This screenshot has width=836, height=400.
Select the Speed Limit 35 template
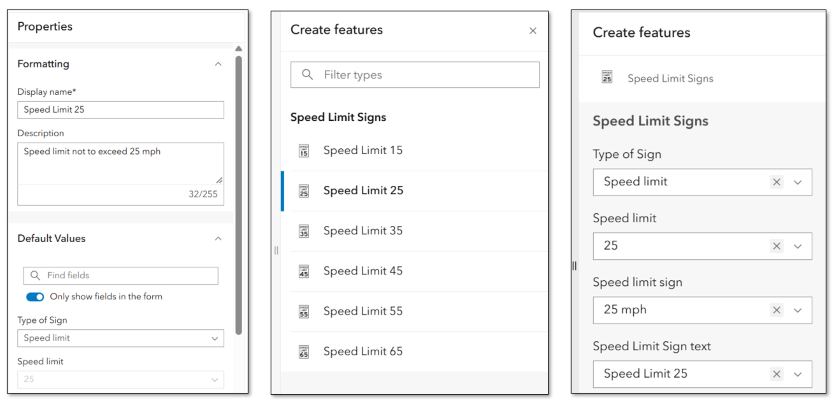click(x=414, y=231)
